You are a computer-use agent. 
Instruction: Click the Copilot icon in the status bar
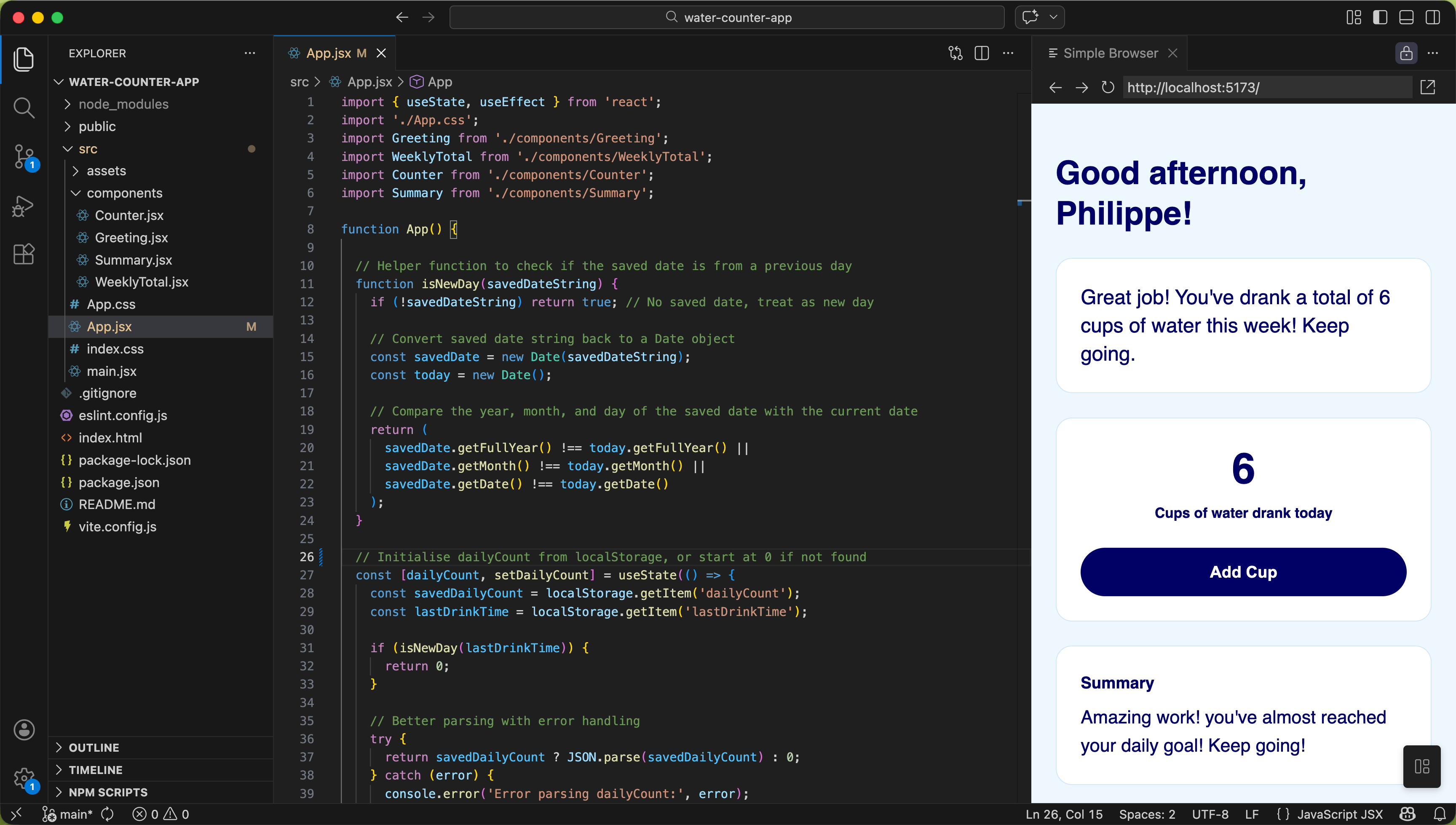1407,814
